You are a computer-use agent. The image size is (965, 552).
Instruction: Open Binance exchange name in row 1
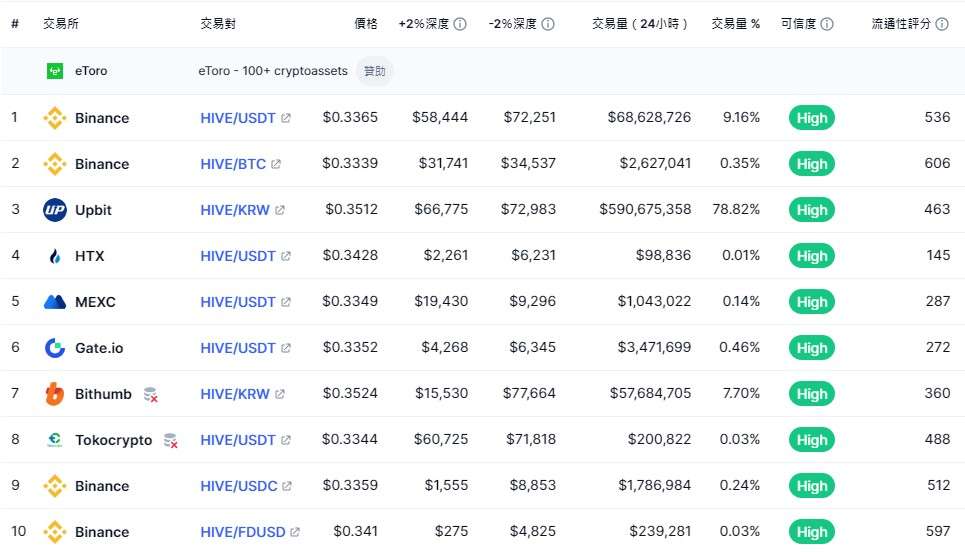pos(102,118)
